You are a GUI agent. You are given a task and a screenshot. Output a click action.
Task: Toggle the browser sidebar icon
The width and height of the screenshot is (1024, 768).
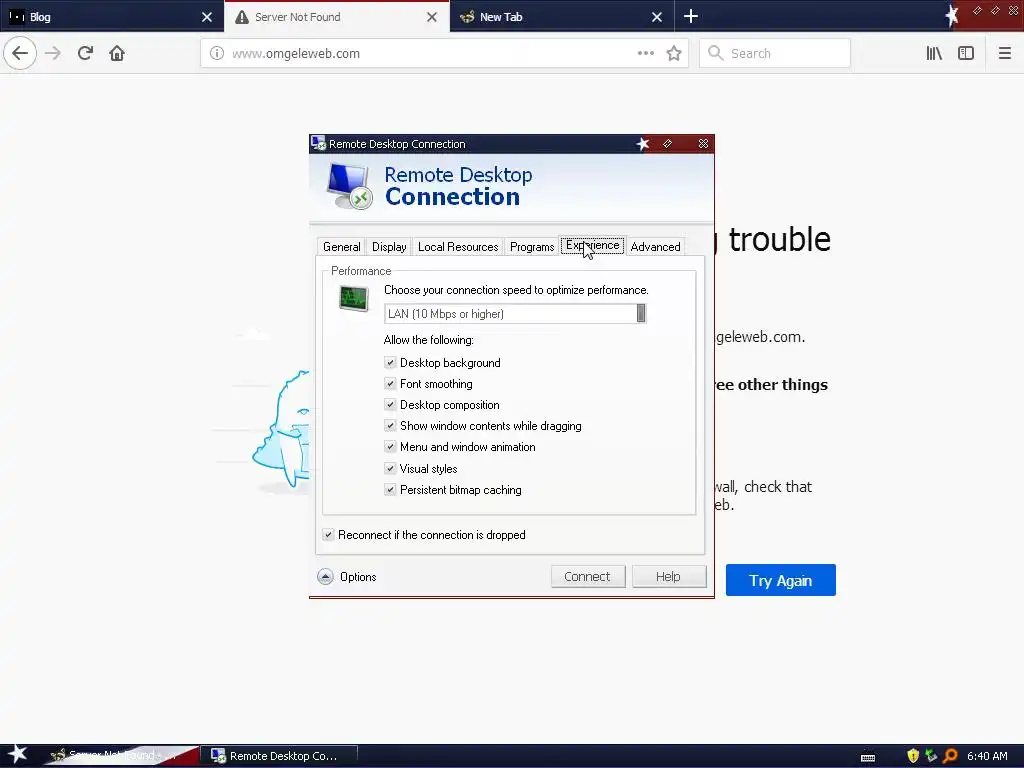(966, 53)
